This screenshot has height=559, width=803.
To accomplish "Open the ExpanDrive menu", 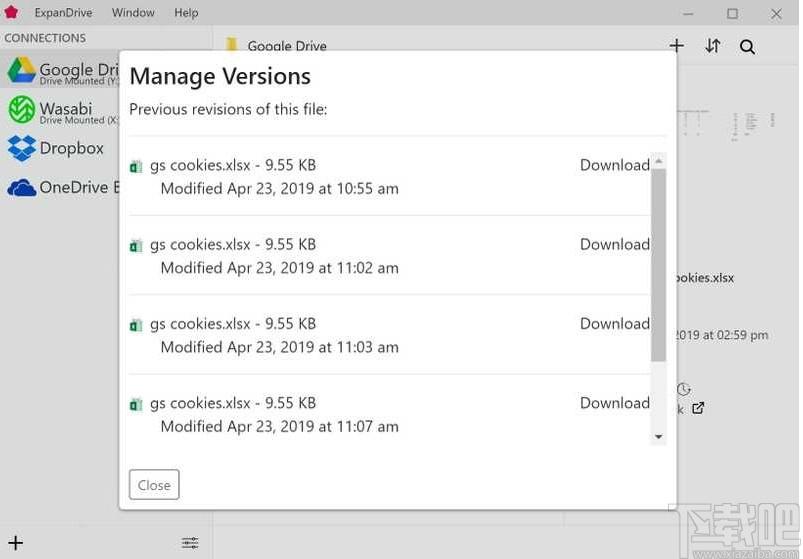I will (64, 13).
